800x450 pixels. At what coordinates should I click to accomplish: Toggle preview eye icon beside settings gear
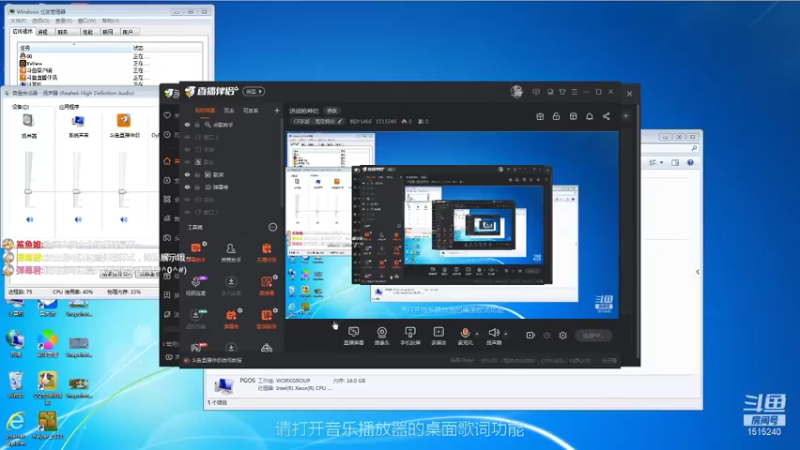[x=546, y=335]
